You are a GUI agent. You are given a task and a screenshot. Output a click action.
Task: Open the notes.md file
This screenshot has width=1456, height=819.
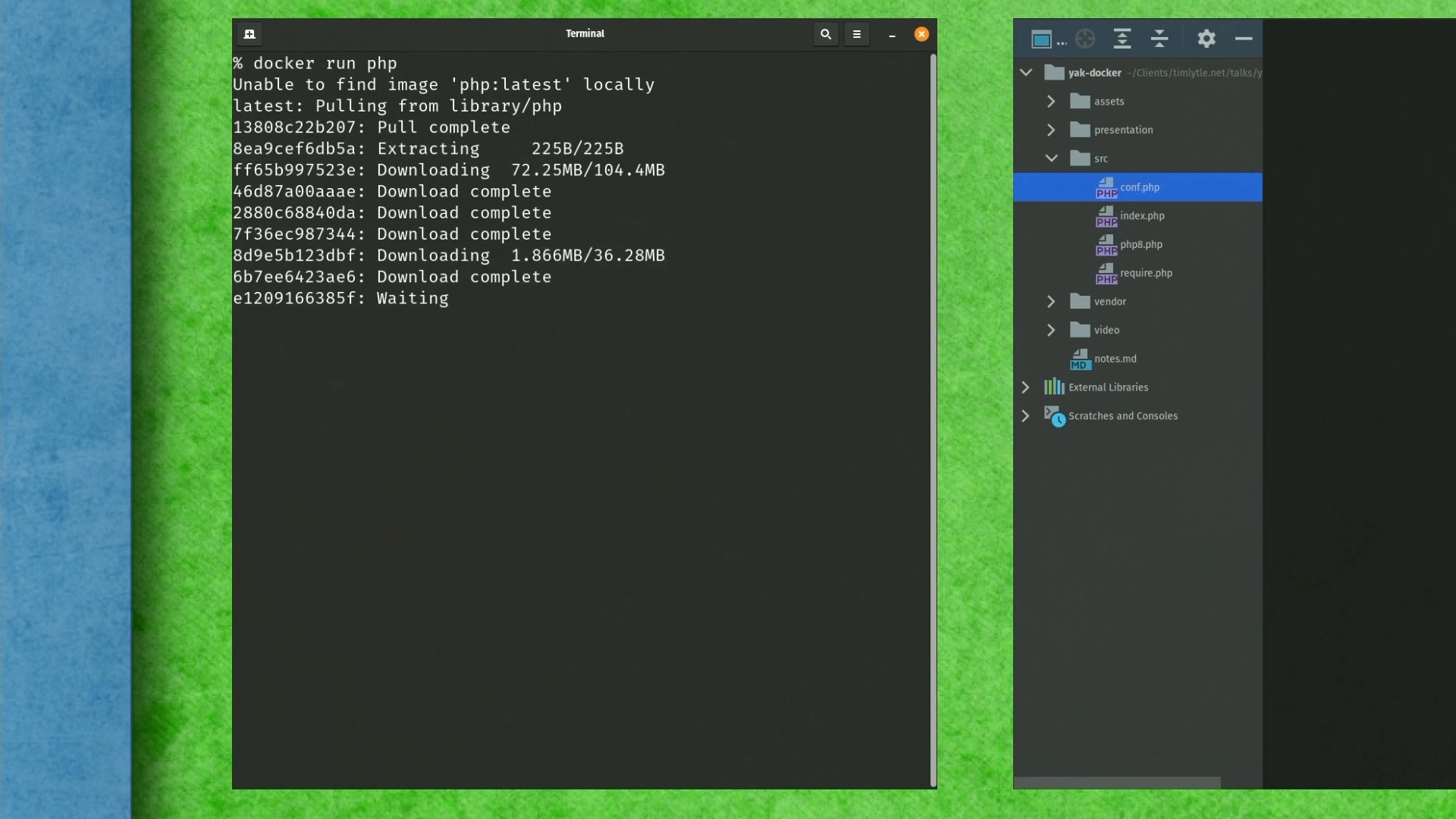pos(1115,359)
